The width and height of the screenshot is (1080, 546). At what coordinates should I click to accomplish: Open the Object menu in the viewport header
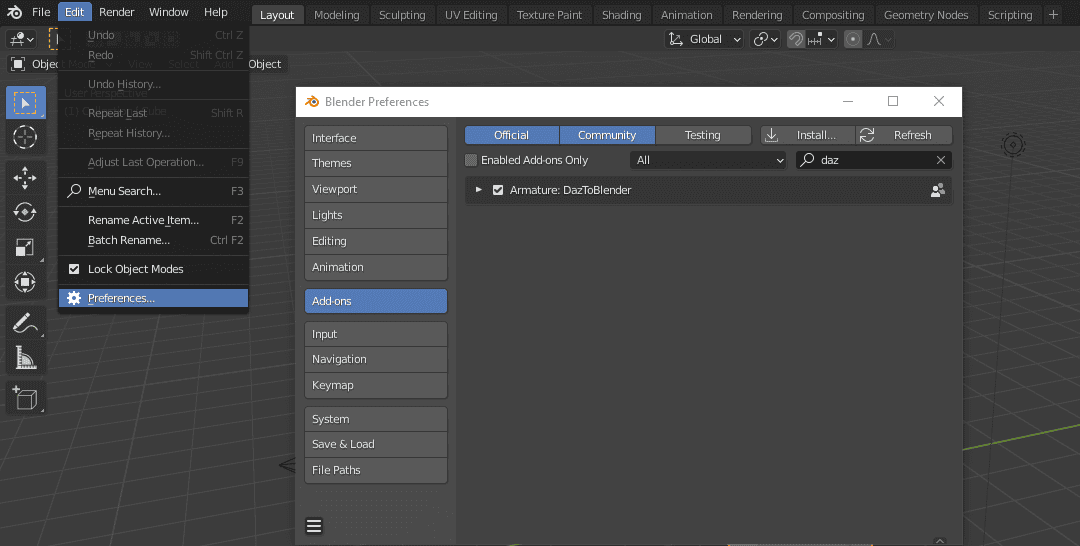(264, 64)
